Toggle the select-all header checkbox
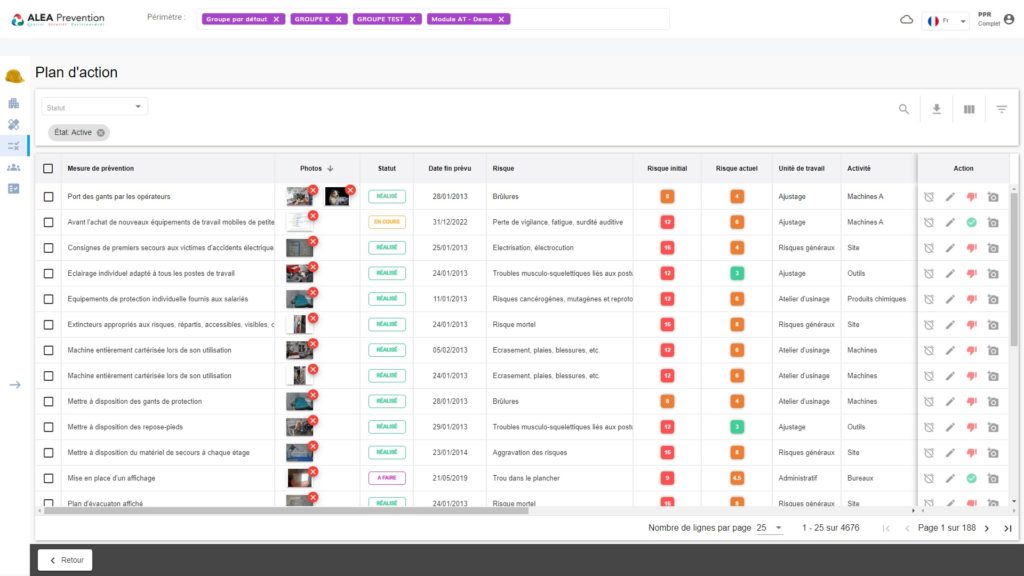 click(x=48, y=168)
